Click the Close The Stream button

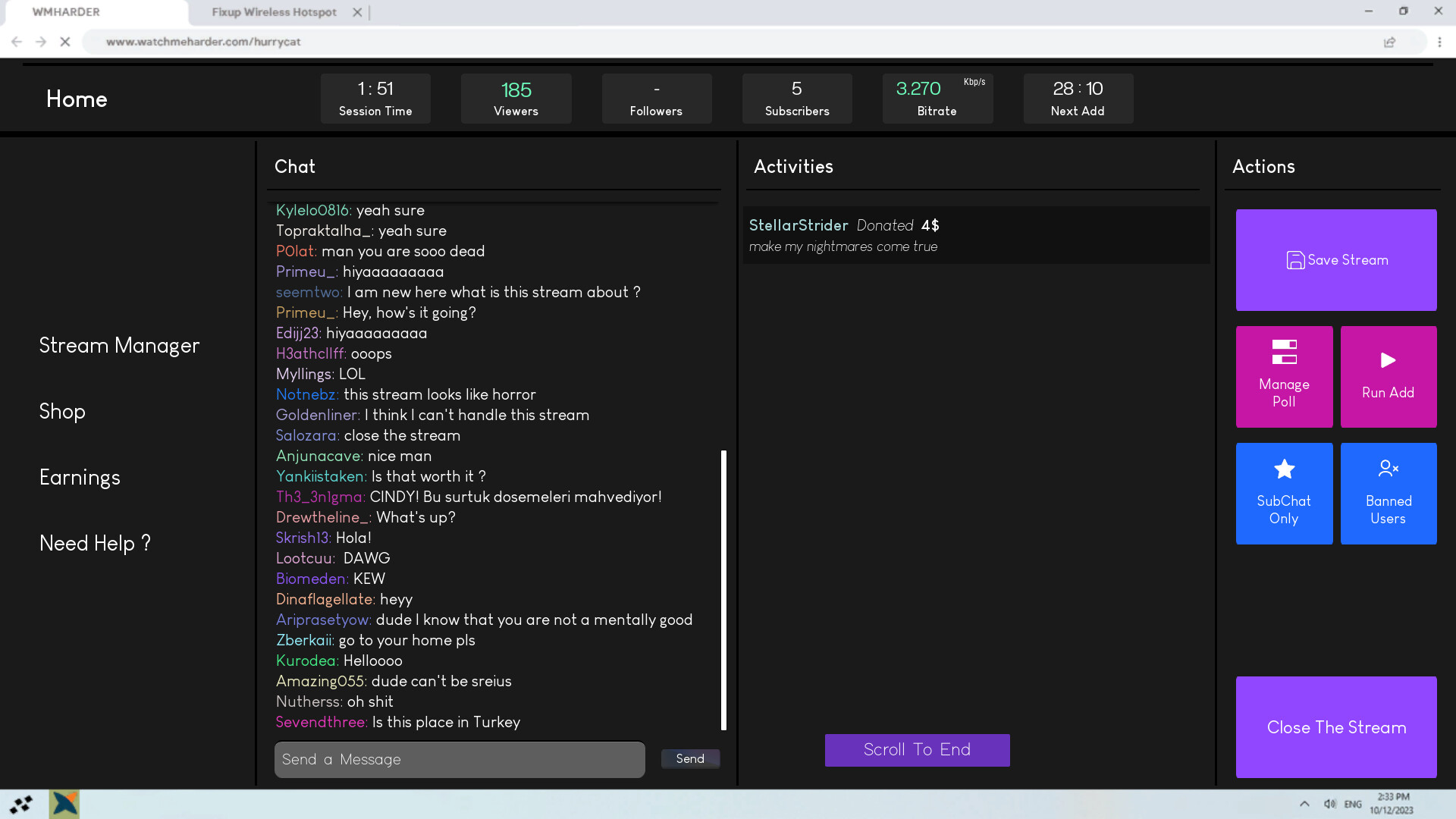point(1336,727)
